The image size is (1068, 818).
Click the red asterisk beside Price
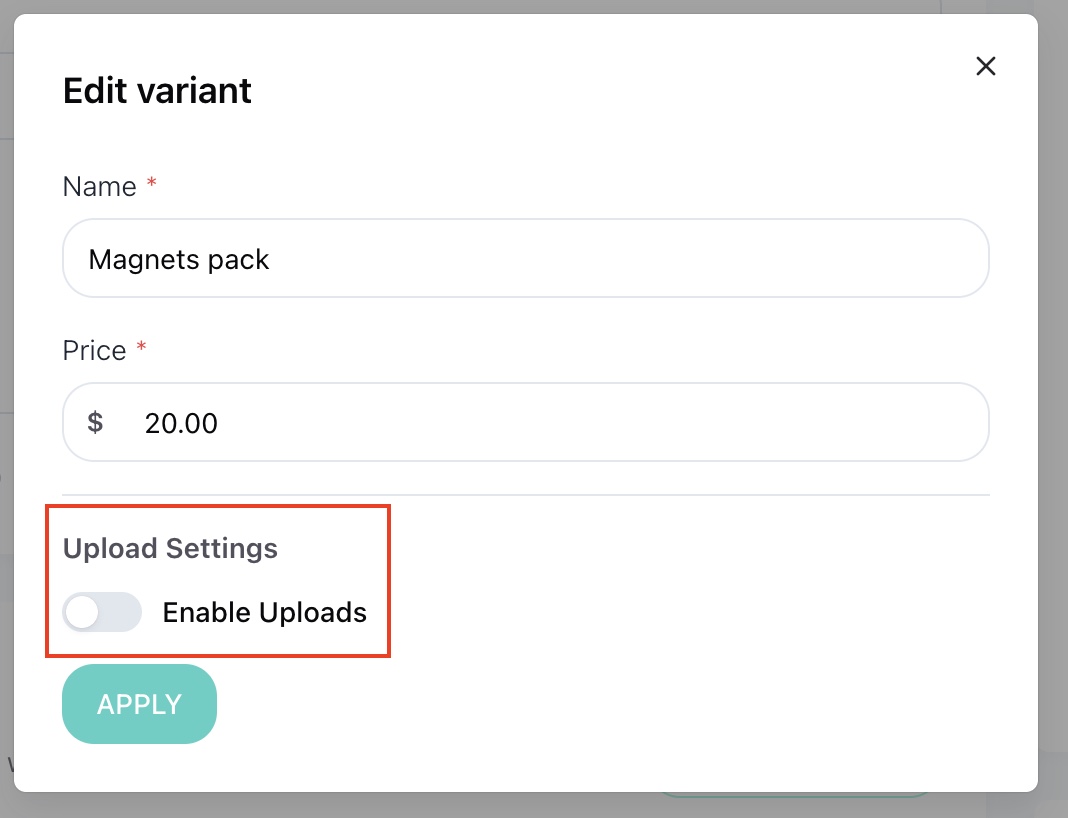pos(142,347)
